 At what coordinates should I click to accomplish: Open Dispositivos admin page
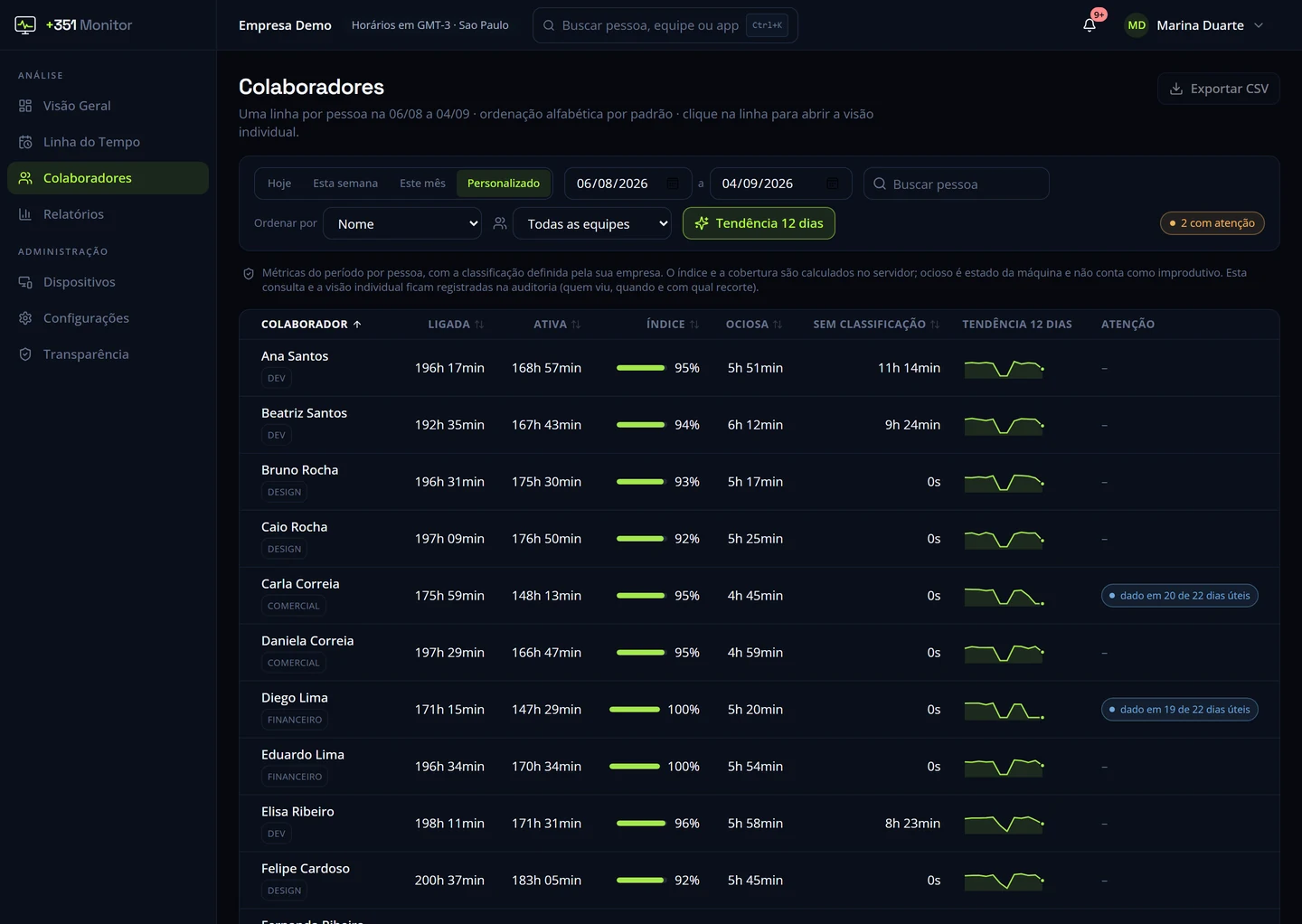pos(108,282)
